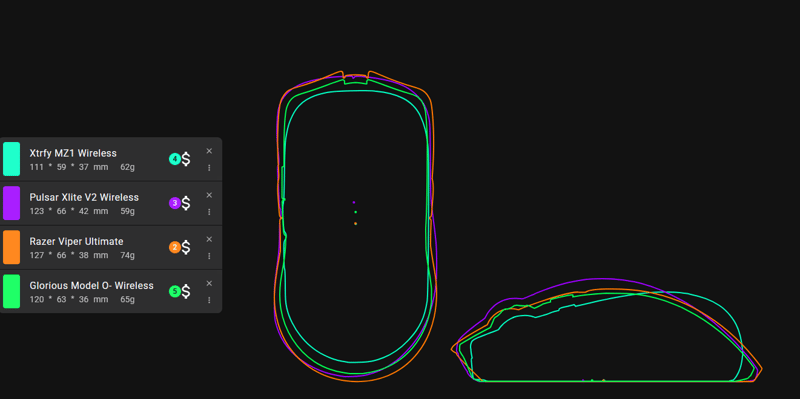Remove Glorious Model O- Wireless from comparison
This screenshot has width=800, height=399.
(209, 283)
